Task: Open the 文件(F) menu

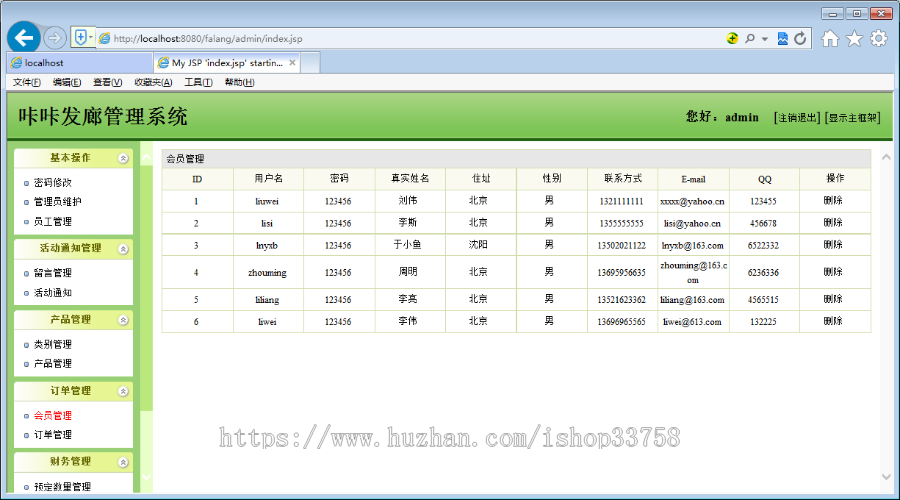Action: 26,82
